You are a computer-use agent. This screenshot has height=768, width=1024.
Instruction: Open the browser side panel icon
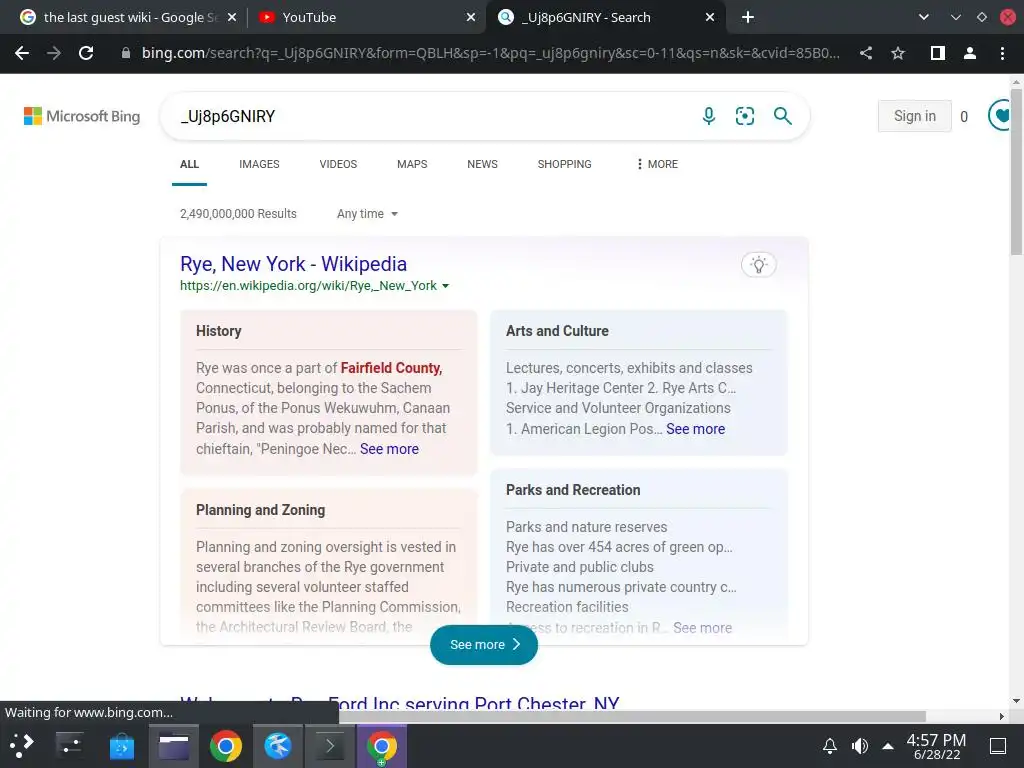[x=937, y=53]
